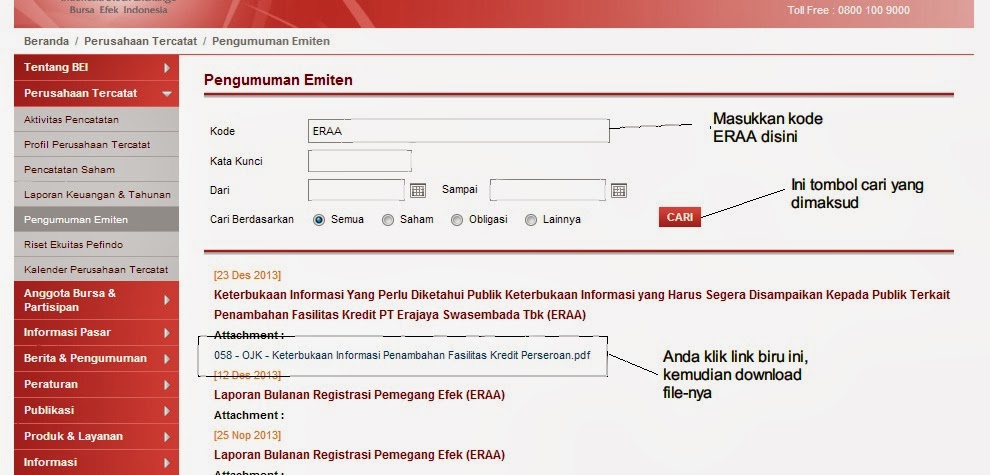The height and width of the screenshot is (475, 990).
Task: Expand the Berita & Pengumuman arrow
Action: point(167,358)
